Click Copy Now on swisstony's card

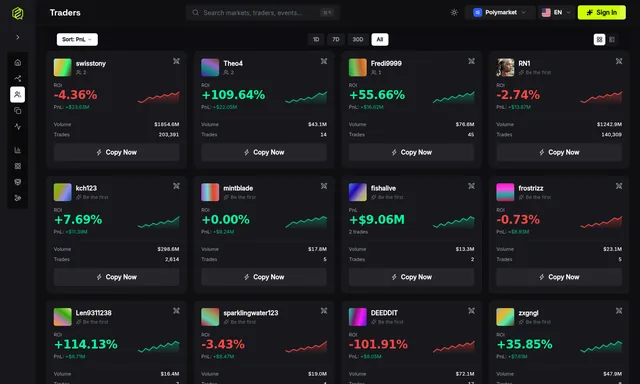click(x=116, y=152)
